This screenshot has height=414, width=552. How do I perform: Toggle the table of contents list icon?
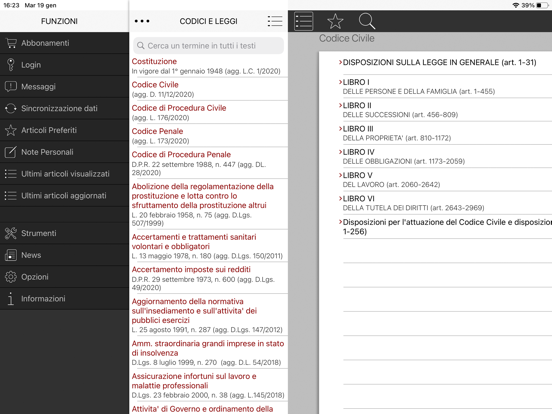tap(304, 21)
